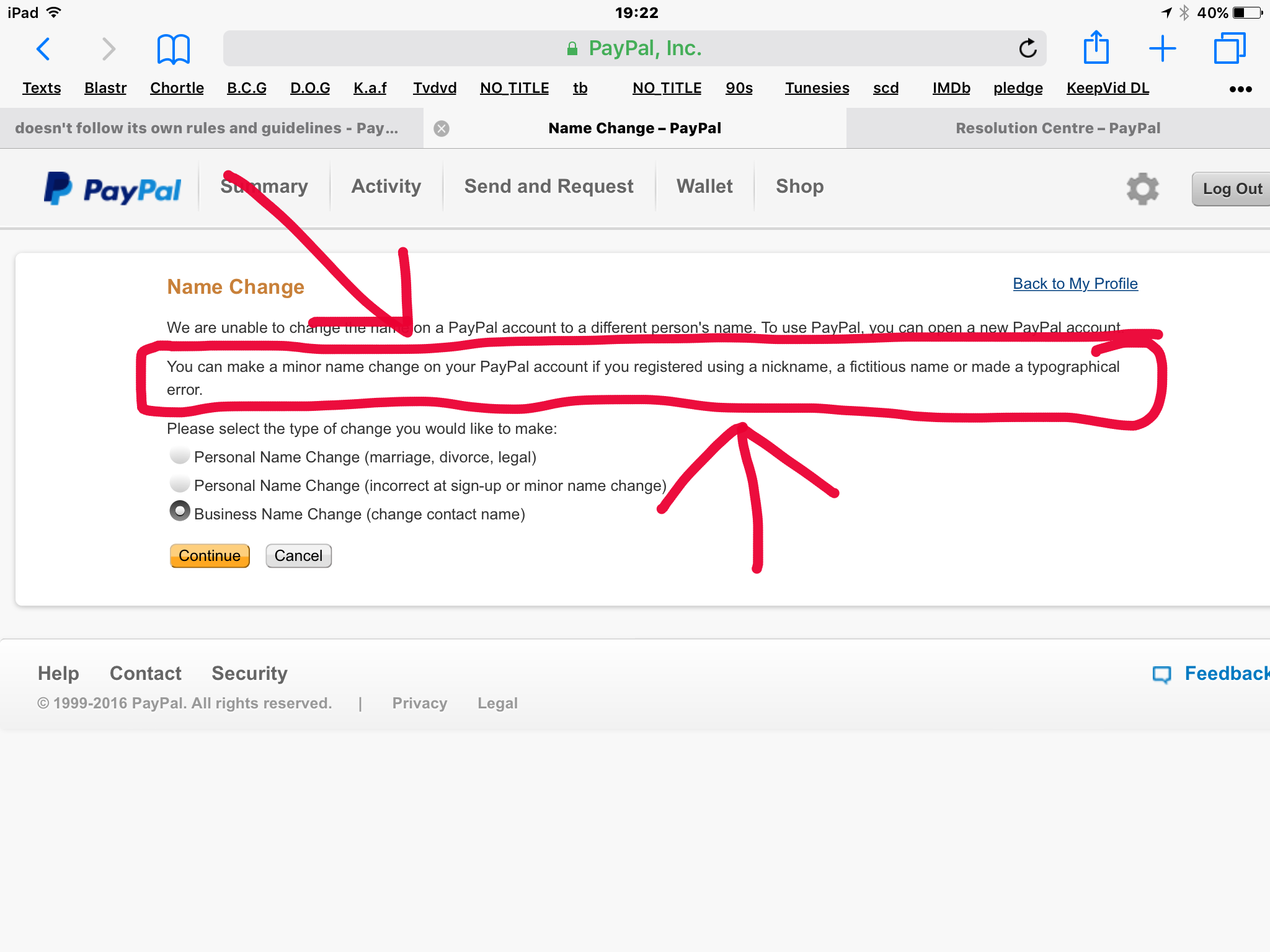Image resolution: width=1270 pixels, height=952 pixels.
Task: Switch to the Resolution Centre tab
Action: pyautogui.click(x=1058, y=128)
